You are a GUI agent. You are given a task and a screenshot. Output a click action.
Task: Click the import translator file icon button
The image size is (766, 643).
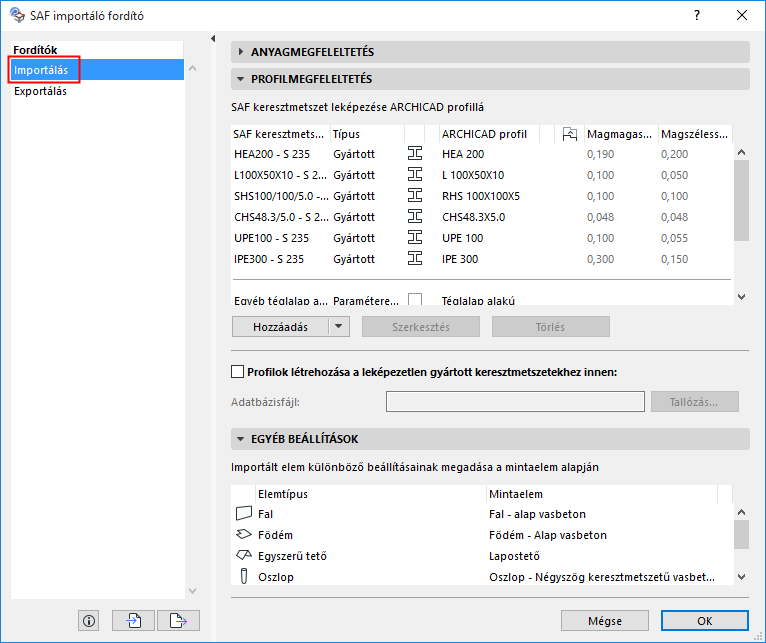pyautogui.click(x=133, y=621)
